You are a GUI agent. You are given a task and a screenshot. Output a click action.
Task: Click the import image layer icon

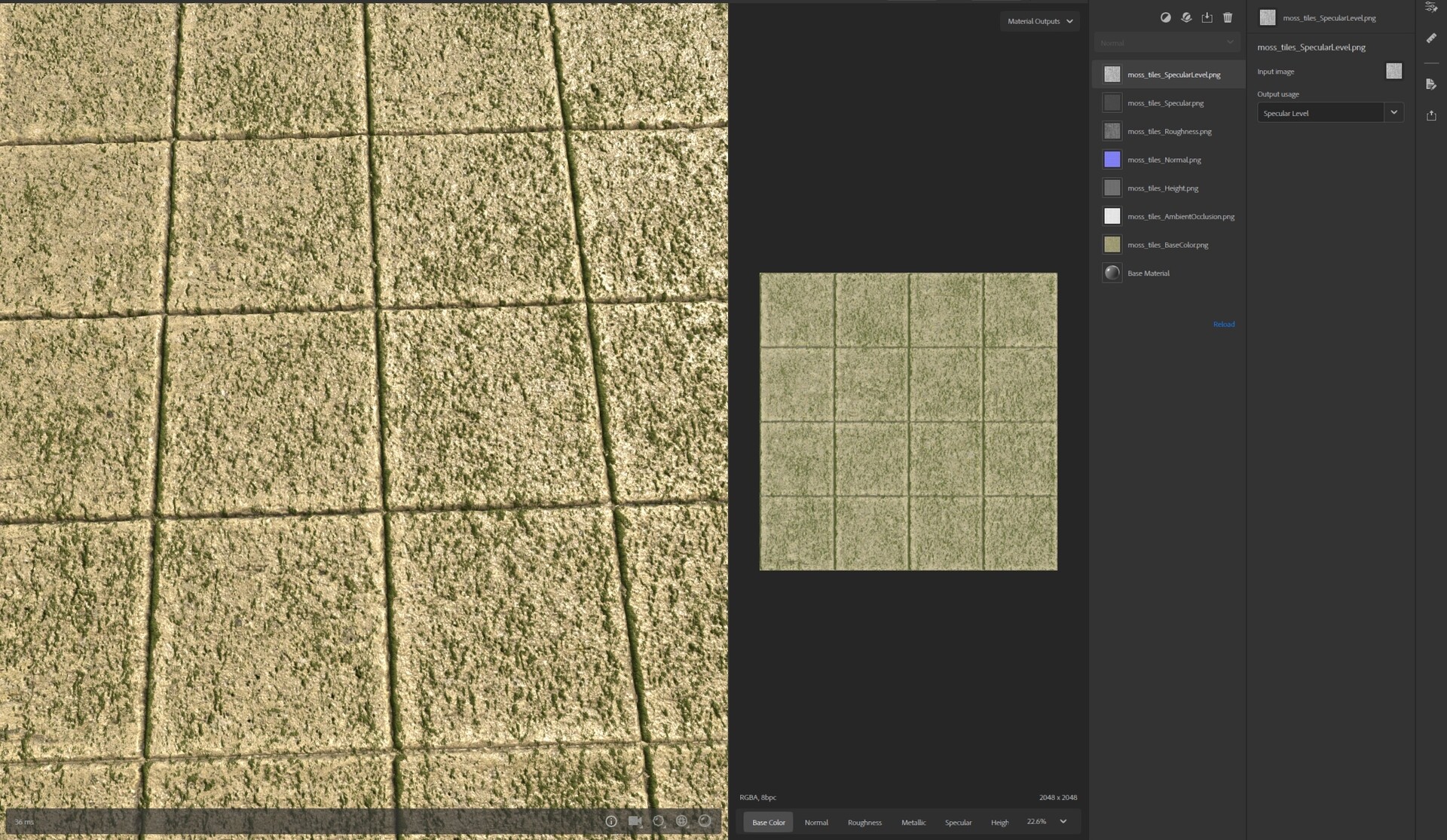1207,17
